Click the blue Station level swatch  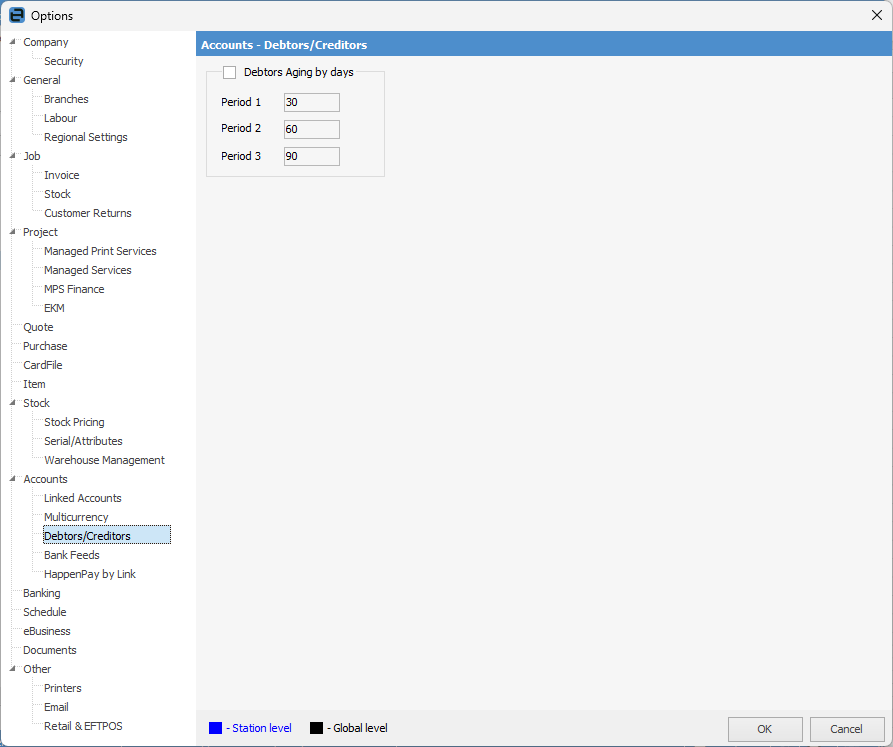tap(215, 728)
